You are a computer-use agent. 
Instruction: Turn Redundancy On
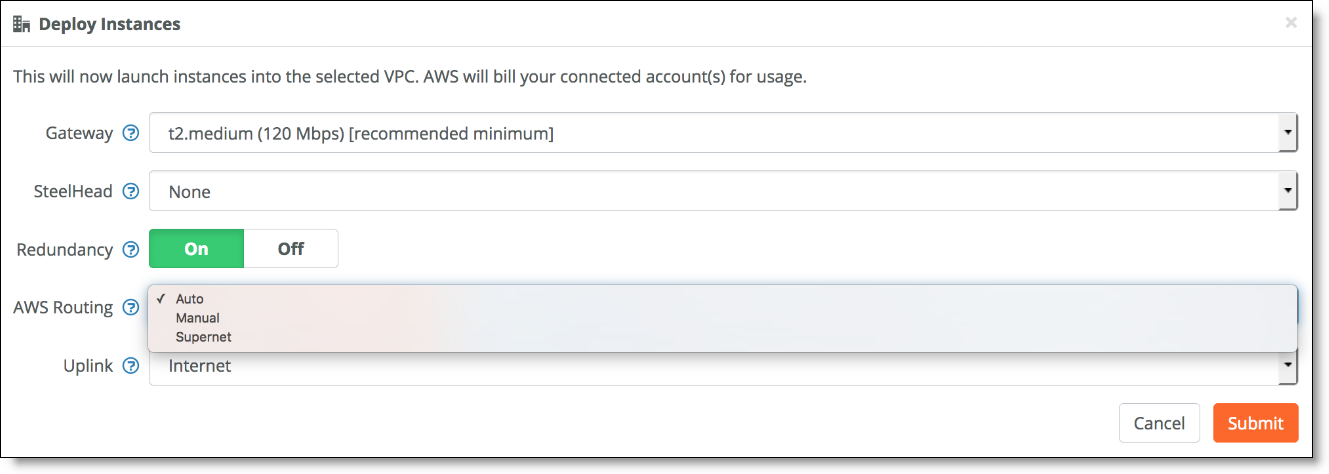pyautogui.click(x=196, y=249)
